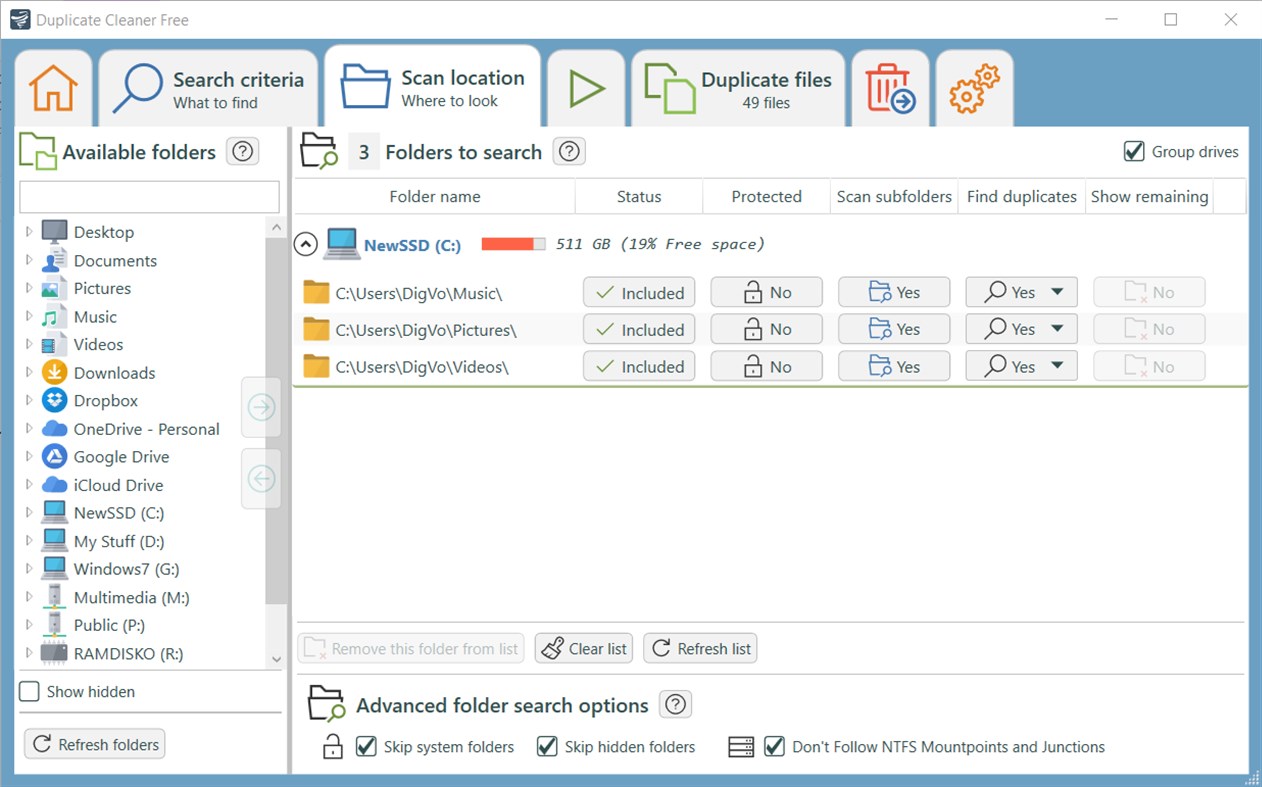This screenshot has height=787, width=1262.
Task: Click the folder filter input field
Action: (148, 196)
